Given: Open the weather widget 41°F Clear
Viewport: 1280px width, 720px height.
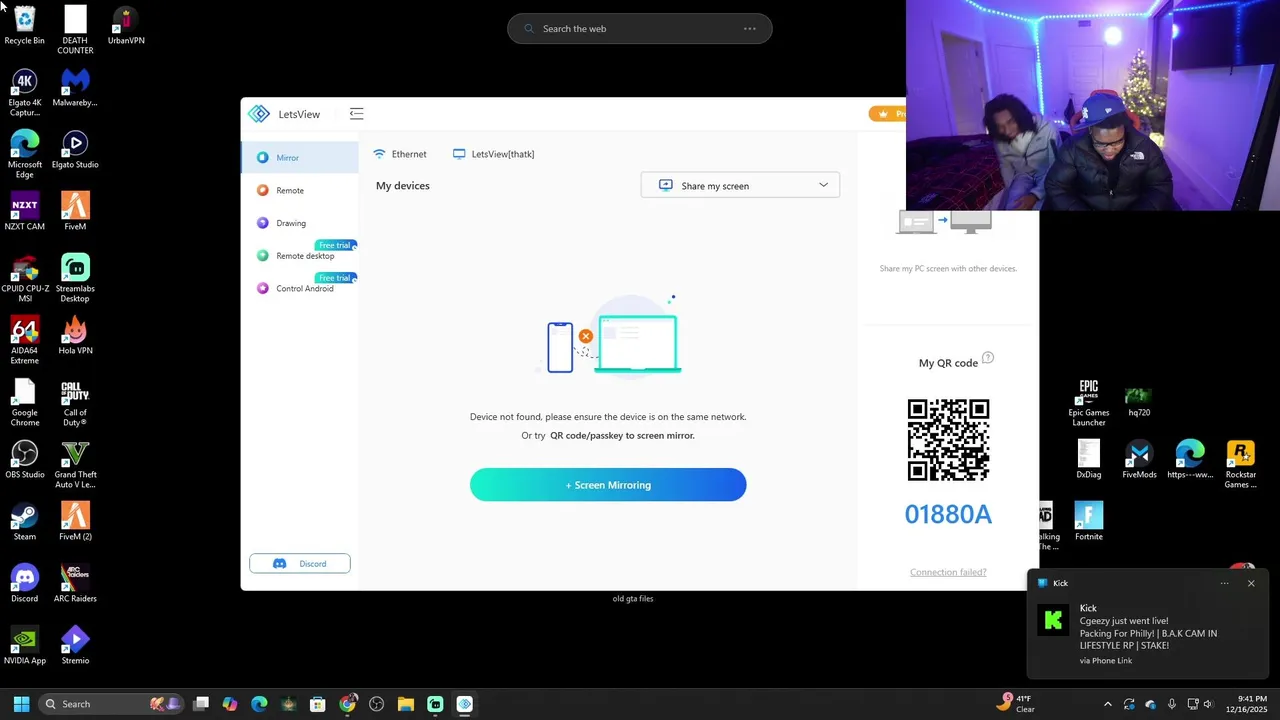Looking at the screenshot, I should pyautogui.click(x=1017, y=704).
